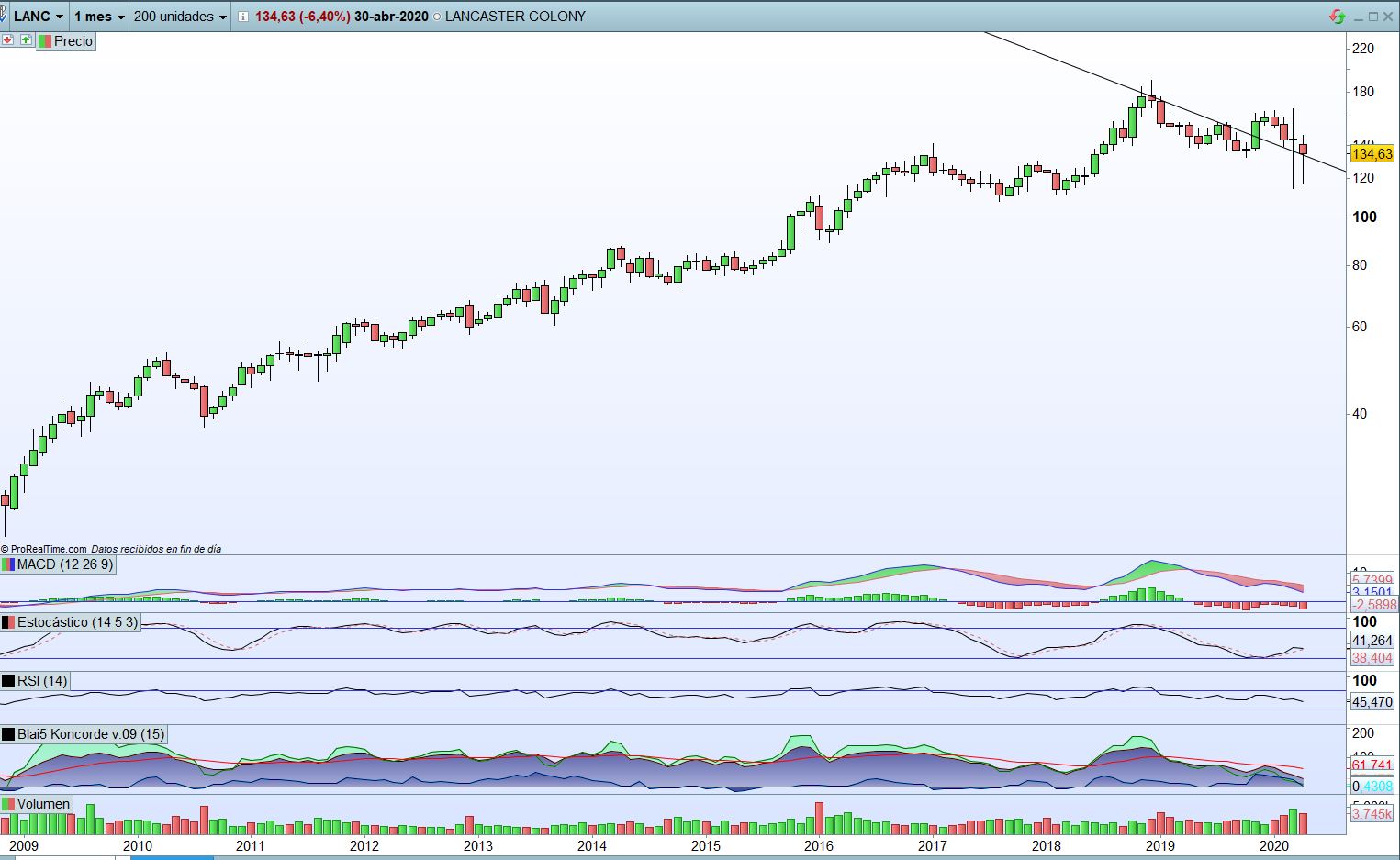Open the '200 unidades' history dropdown
This screenshot has width=1400, height=860.
tap(180, 17)
